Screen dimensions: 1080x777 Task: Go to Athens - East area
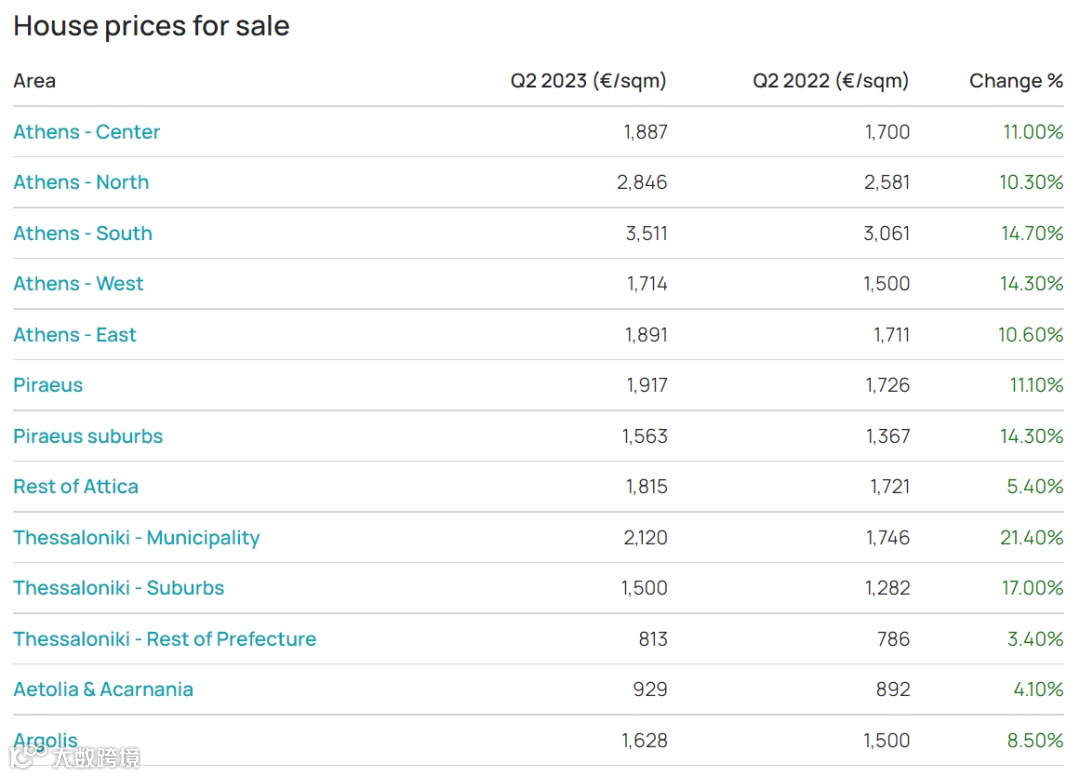click(x=75, y=335)
